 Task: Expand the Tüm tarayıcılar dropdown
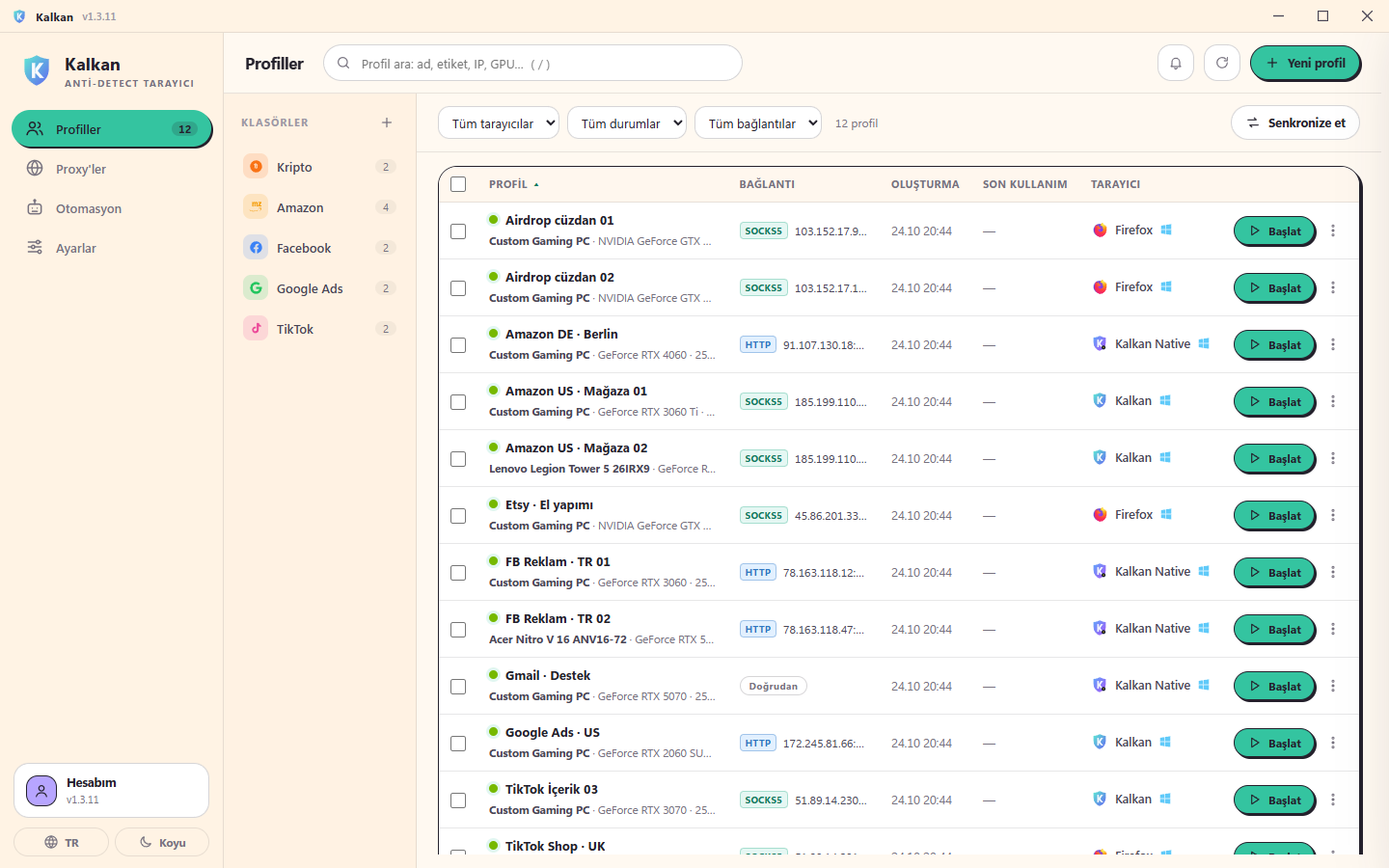499,122
